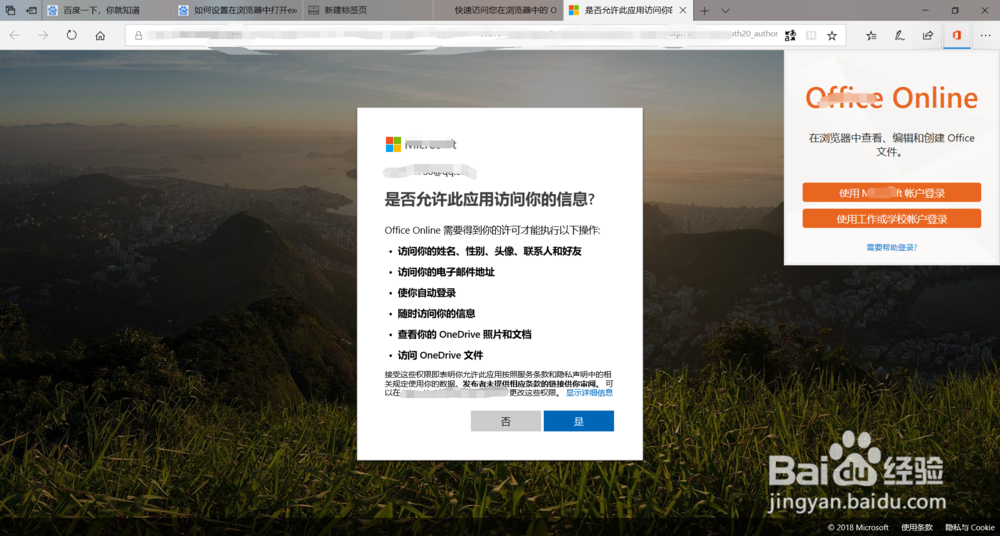Expand the tab preview chevron

725,10
